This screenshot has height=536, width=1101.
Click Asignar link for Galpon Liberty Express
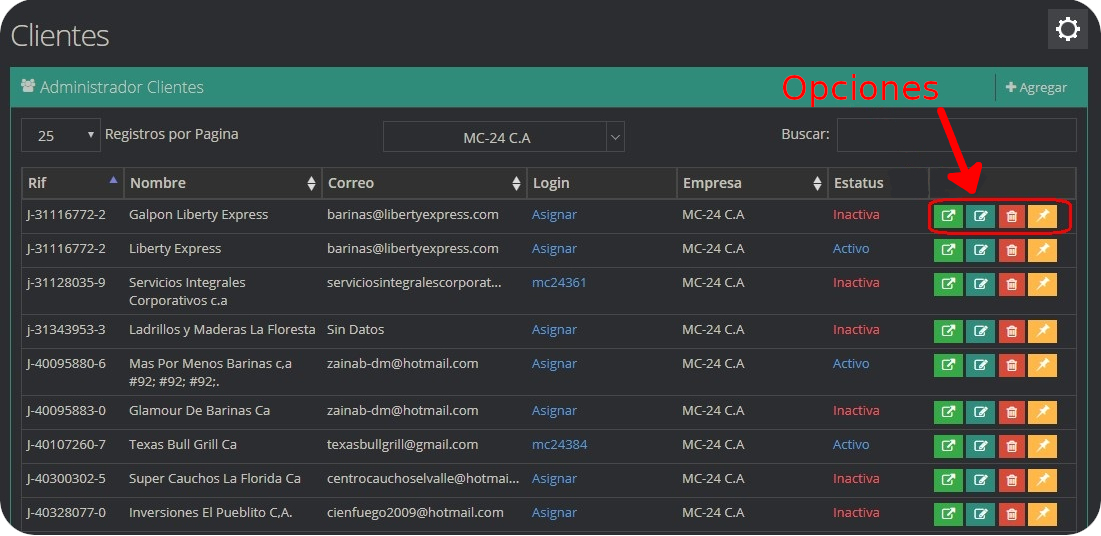tap(554, 215)
